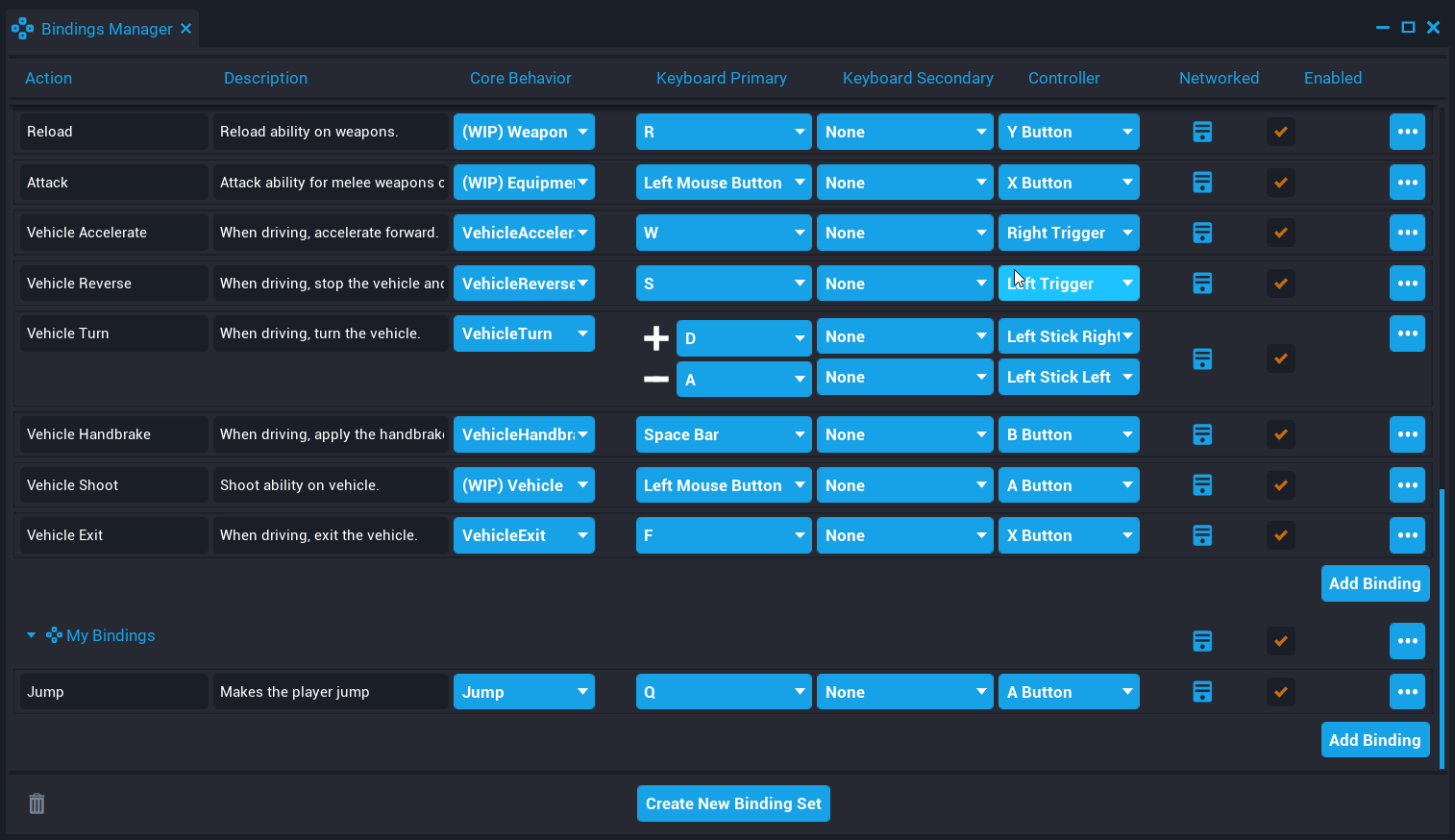Open the My Bindings set options menu

(x=1407, y=641)
